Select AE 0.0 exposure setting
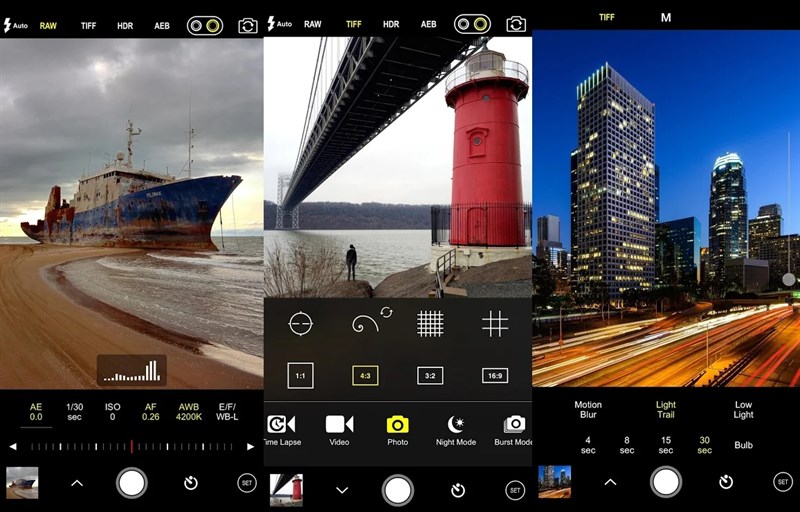Viewport: 800px width, 512px height. click(x=36, y=412)
